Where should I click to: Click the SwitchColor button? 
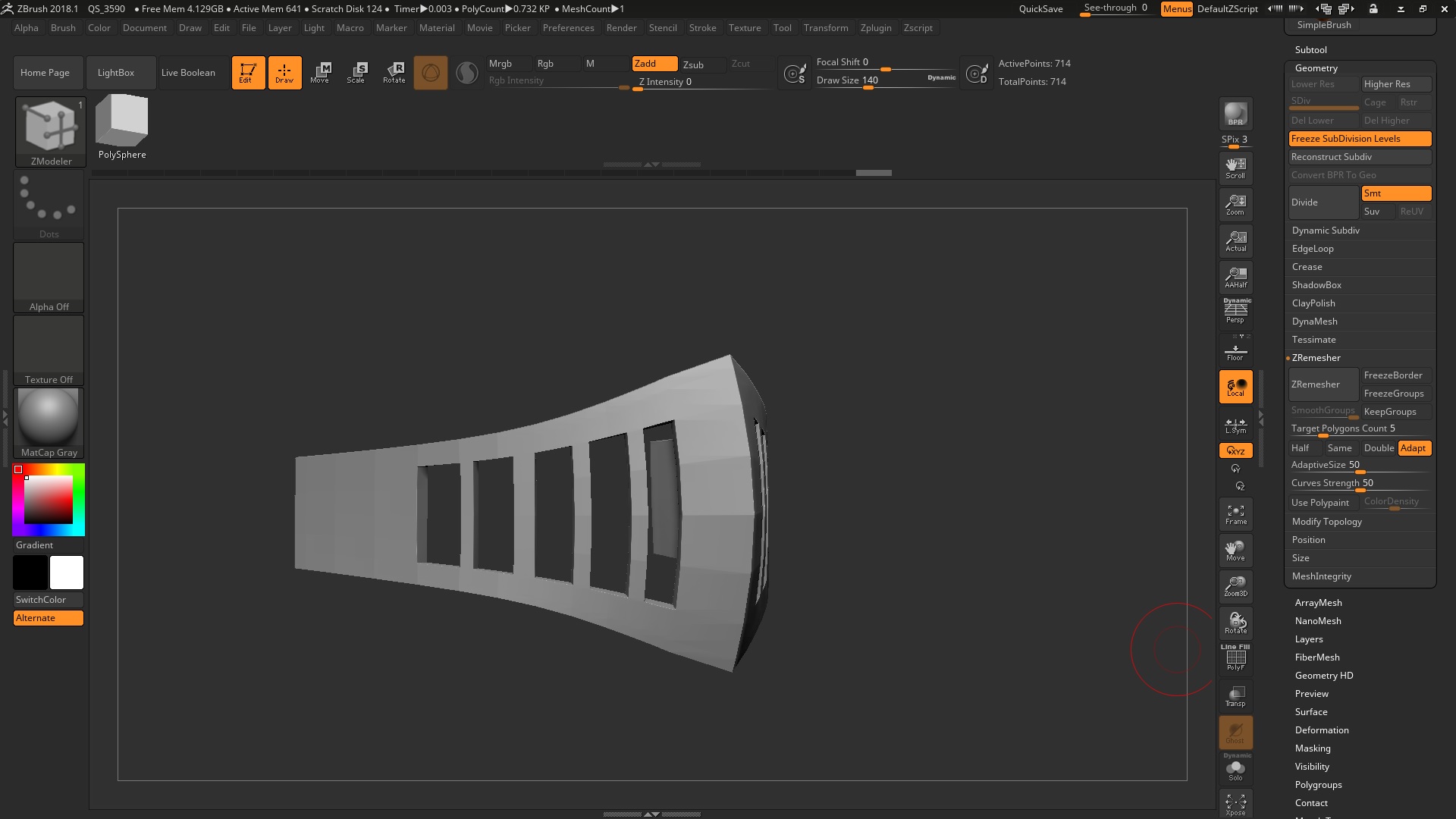(x=49, y=600)
